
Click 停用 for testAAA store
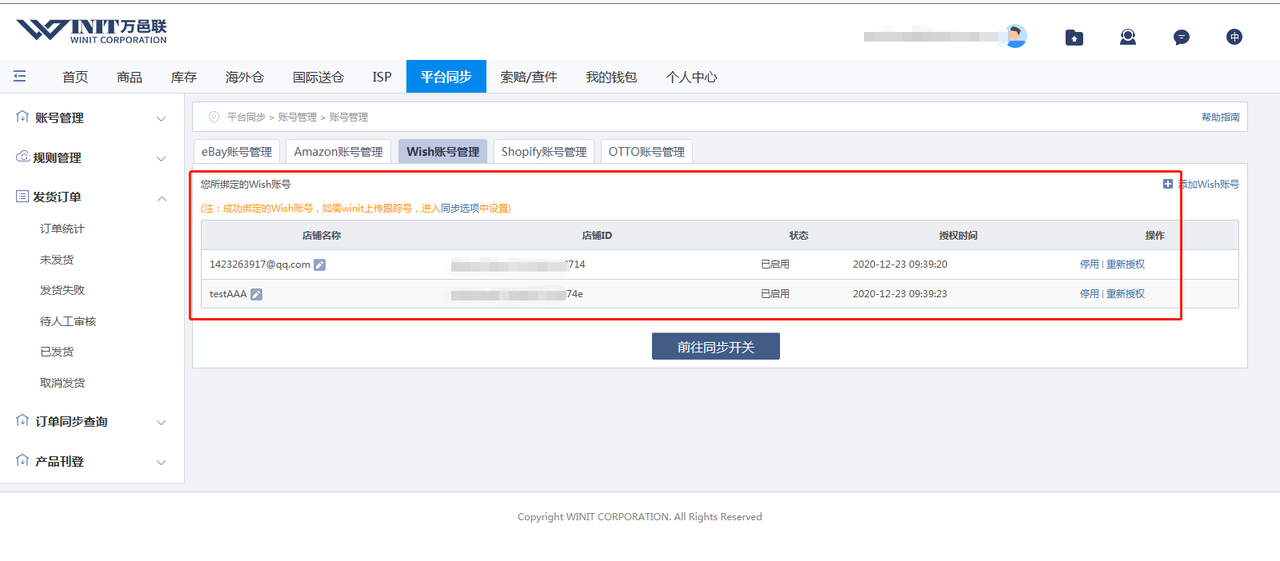pos(1089,294)
